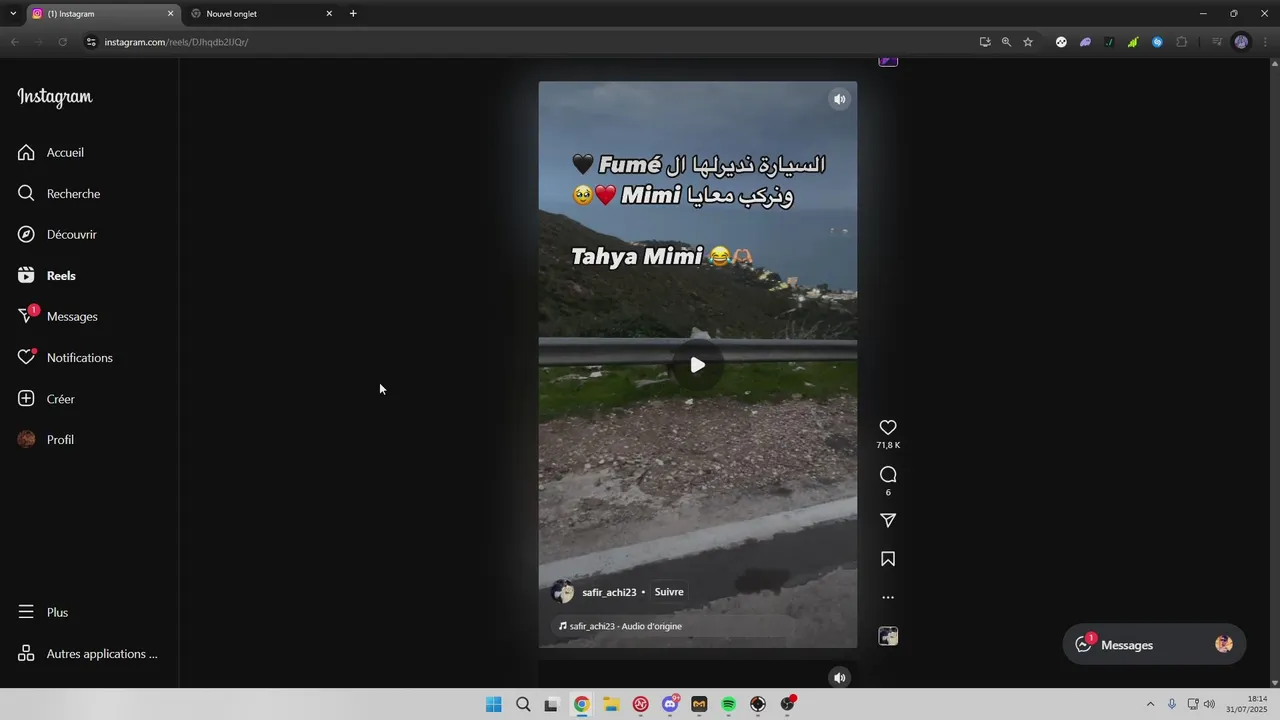Image resolution: width=1280 pixels, height=720 pixels.
Task: Click Suivre to follow safir_achi23
Action: click(x=669, y=592)
